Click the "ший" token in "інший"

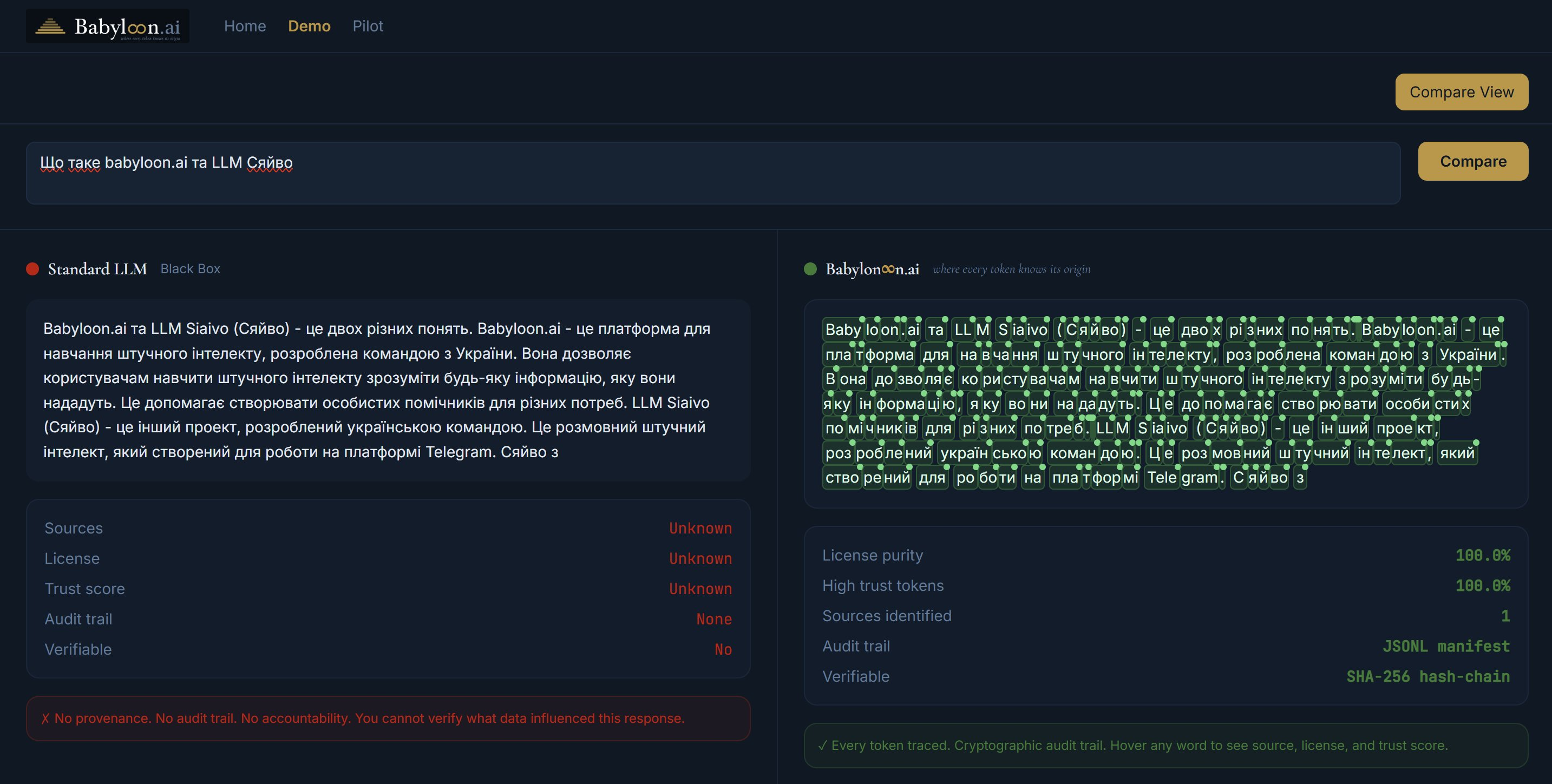click(x=1353, y=429)
